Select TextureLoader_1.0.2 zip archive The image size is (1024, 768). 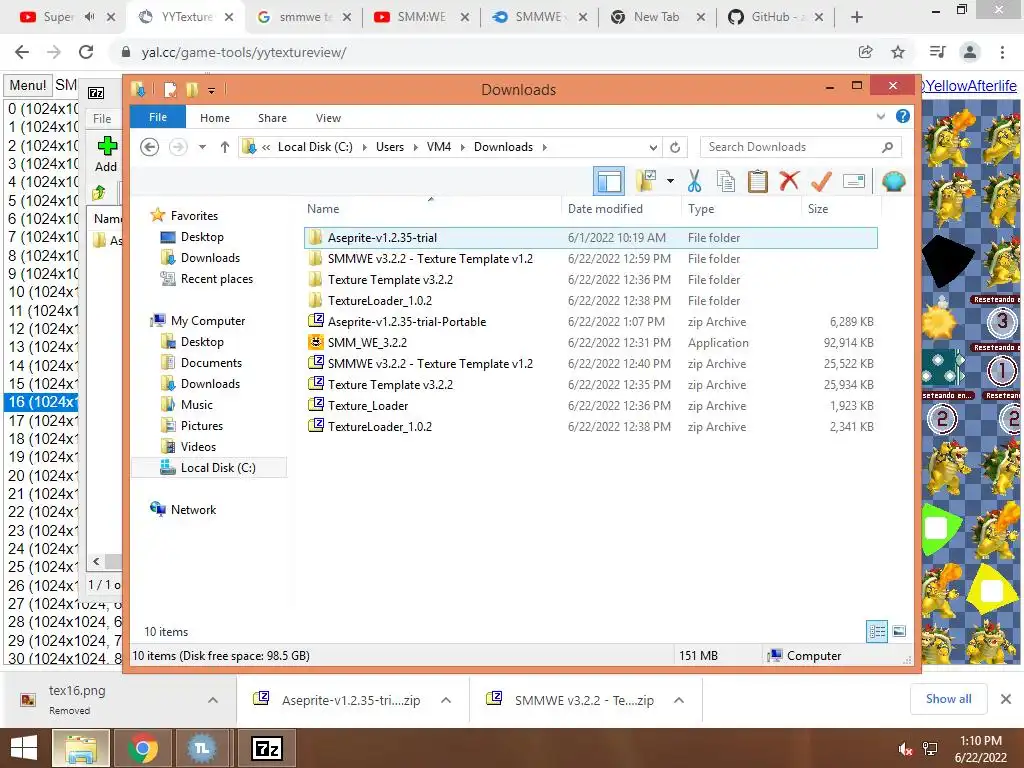(x=590, y=426)
